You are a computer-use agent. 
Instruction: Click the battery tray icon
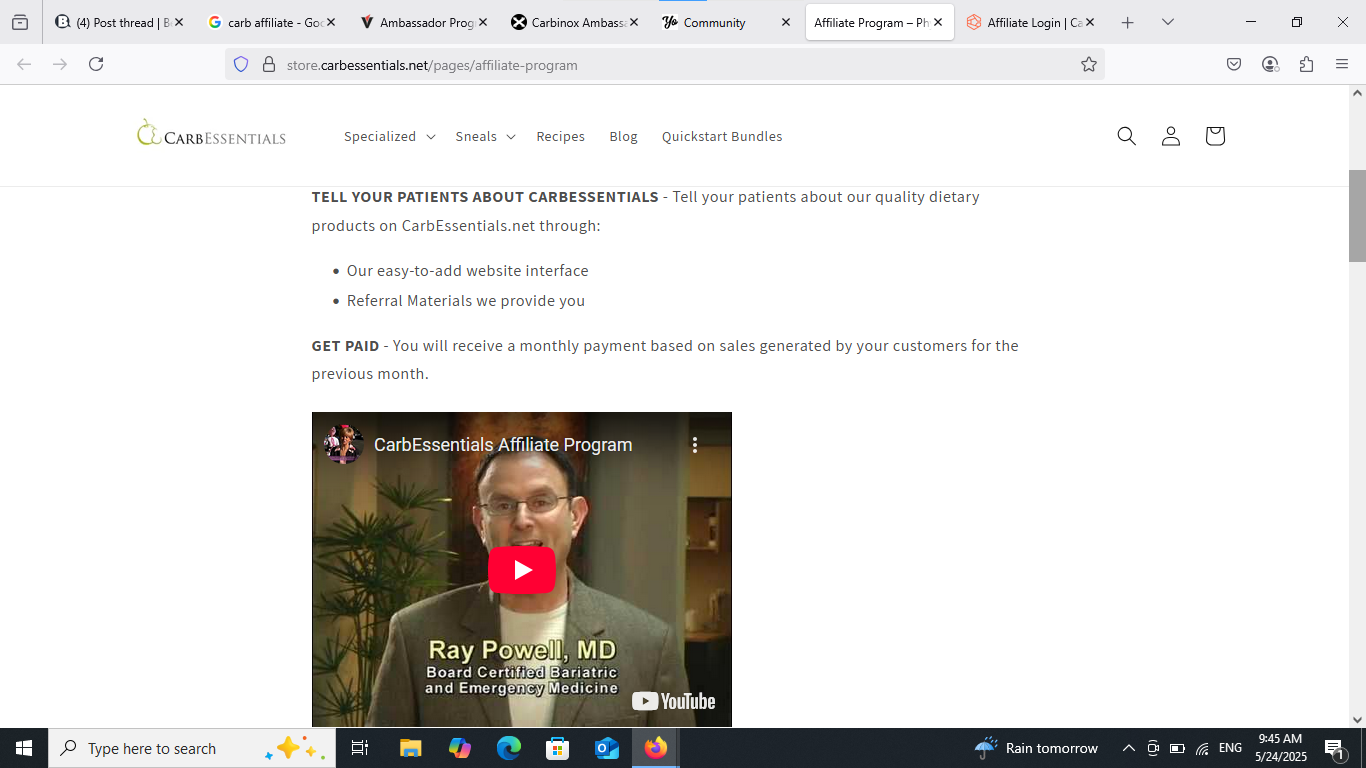click(1177, 748)
